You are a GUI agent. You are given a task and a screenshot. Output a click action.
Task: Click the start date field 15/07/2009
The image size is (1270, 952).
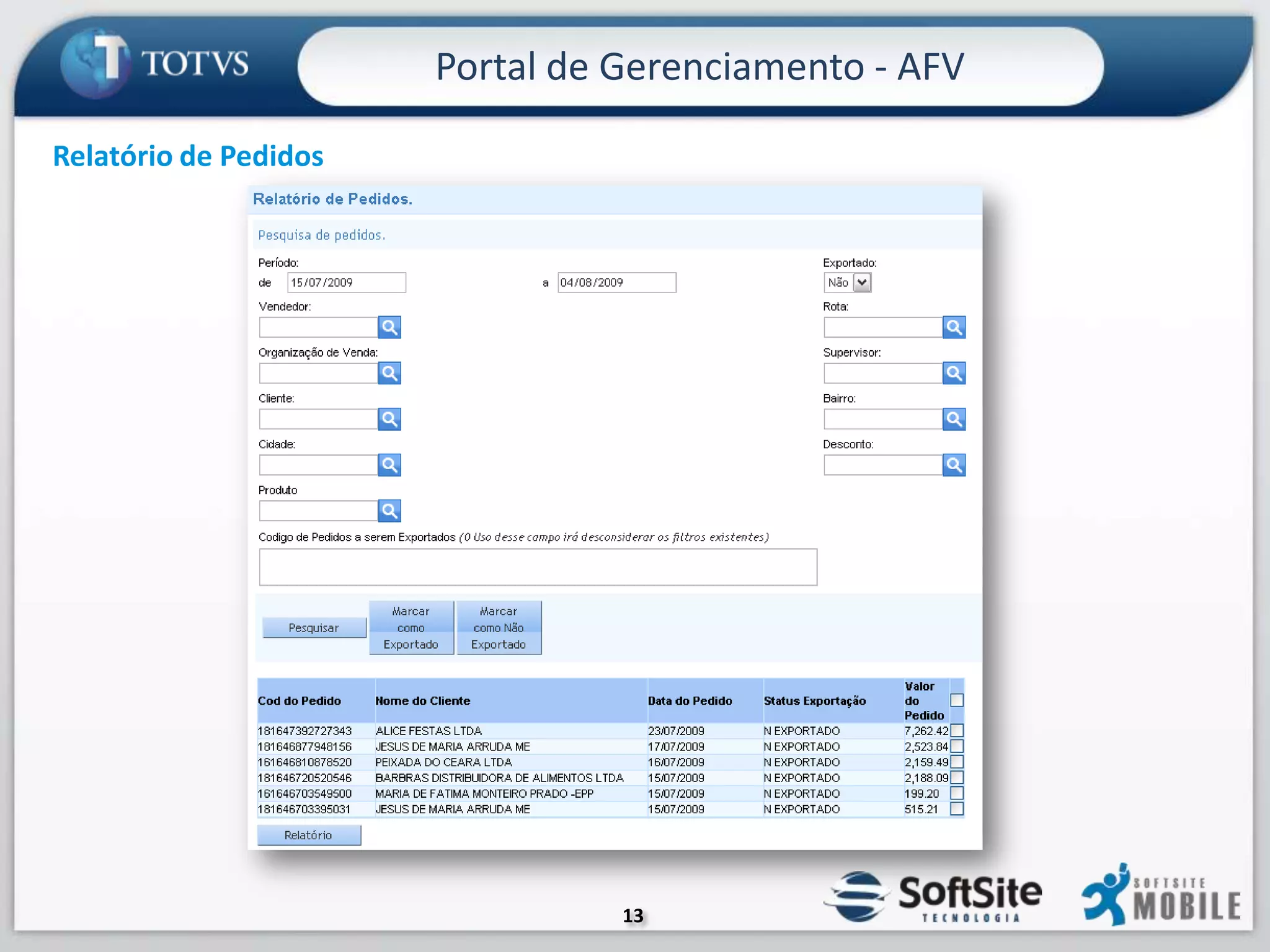pos(346,283)
